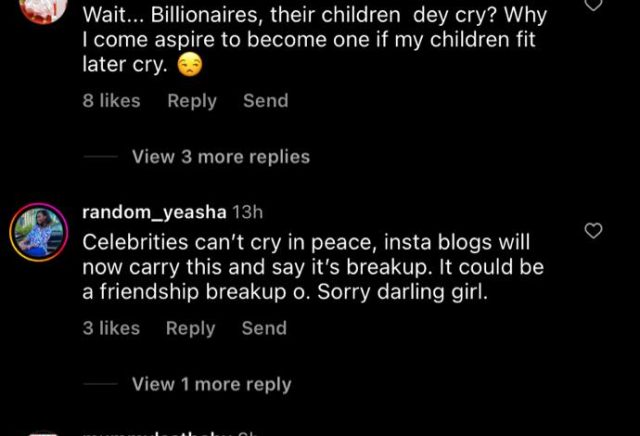Send random_yeasha's comment via Send
Screen dimensions: 640x436
(264, 328)
